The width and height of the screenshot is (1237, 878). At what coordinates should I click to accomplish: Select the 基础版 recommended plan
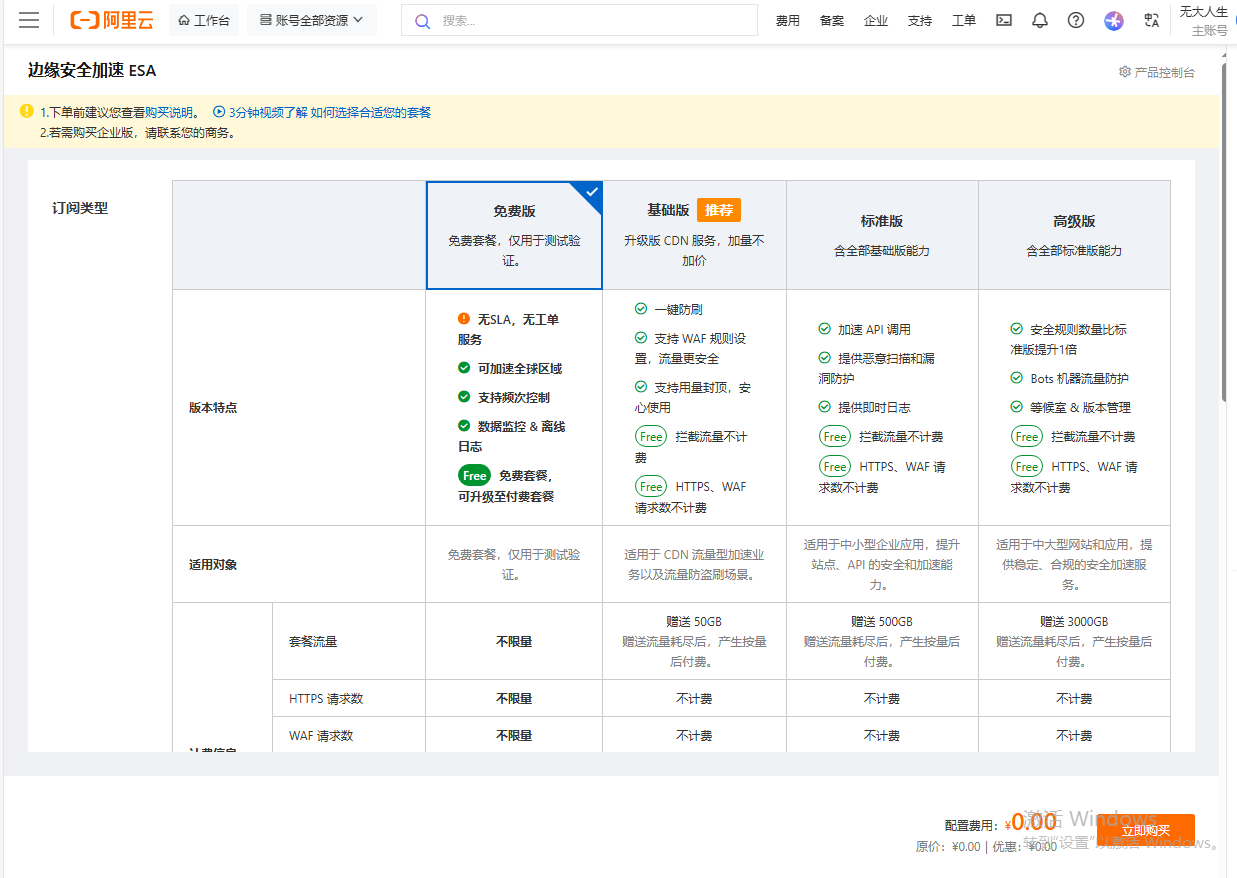(694, 235)
